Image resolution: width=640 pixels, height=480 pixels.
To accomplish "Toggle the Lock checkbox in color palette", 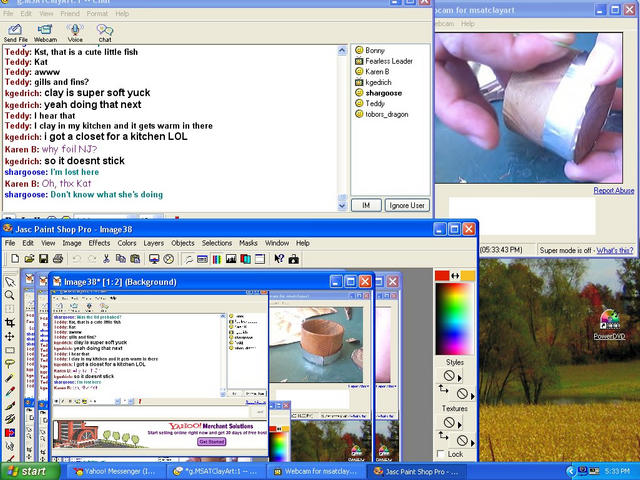I will 440,454.
